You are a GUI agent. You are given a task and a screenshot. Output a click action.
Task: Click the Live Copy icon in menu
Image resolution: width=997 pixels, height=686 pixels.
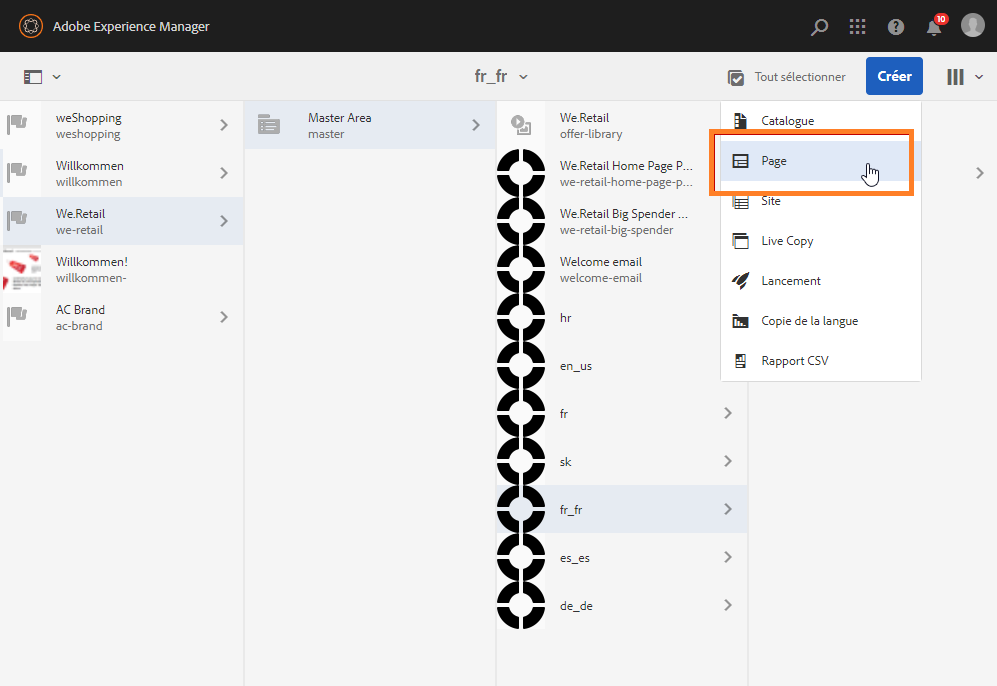point(740,241)
